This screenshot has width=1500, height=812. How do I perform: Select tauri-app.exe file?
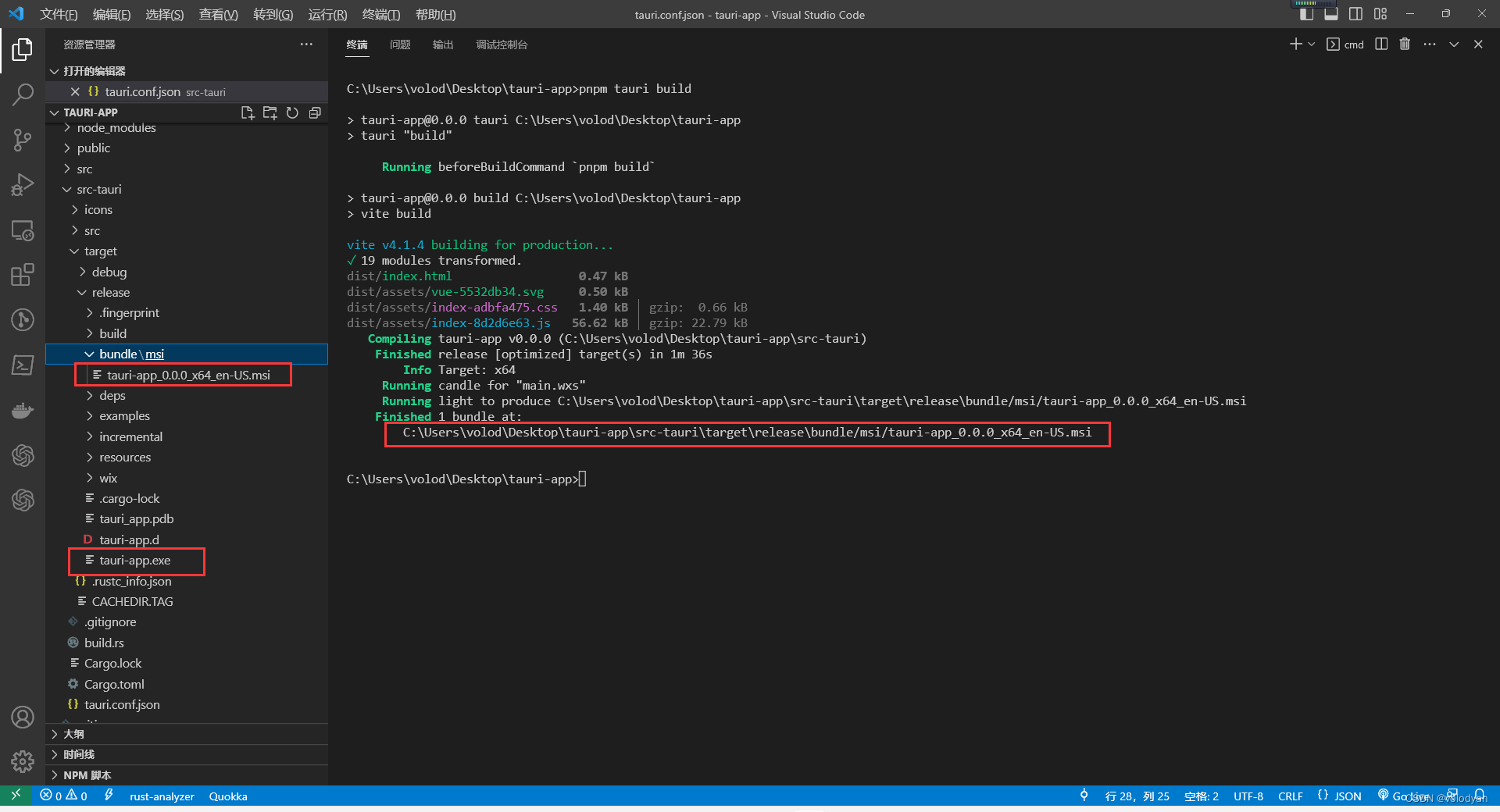(187, 560)
